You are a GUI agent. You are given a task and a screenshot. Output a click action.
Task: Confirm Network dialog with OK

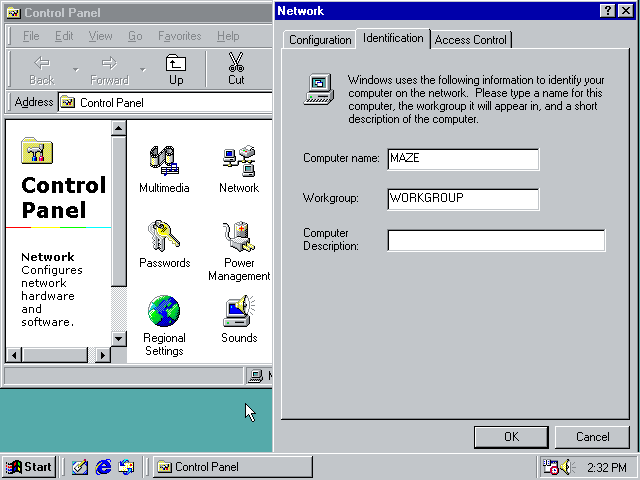coord(511,437)
